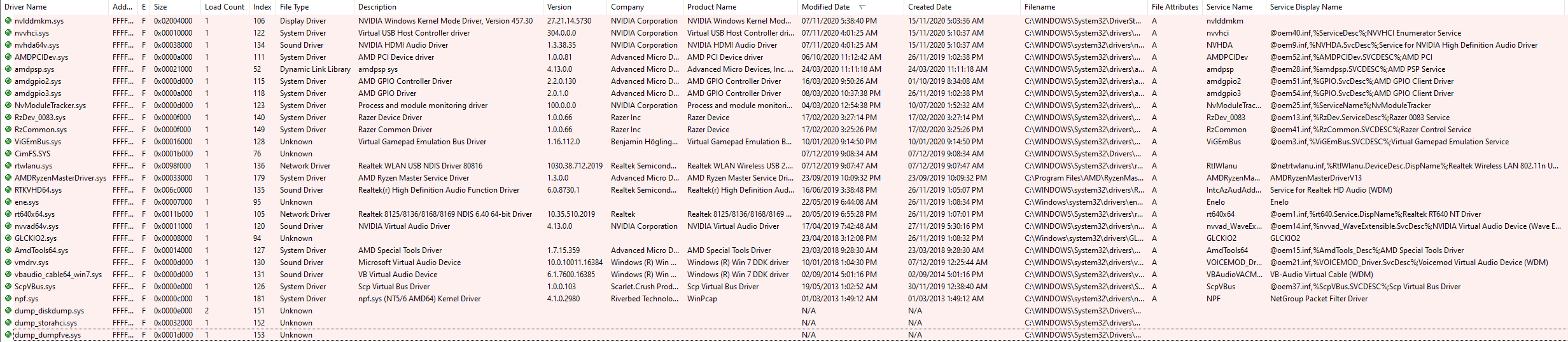Click VB-Audio Virtual Cable (WDM) display name

coord(1321,275)
